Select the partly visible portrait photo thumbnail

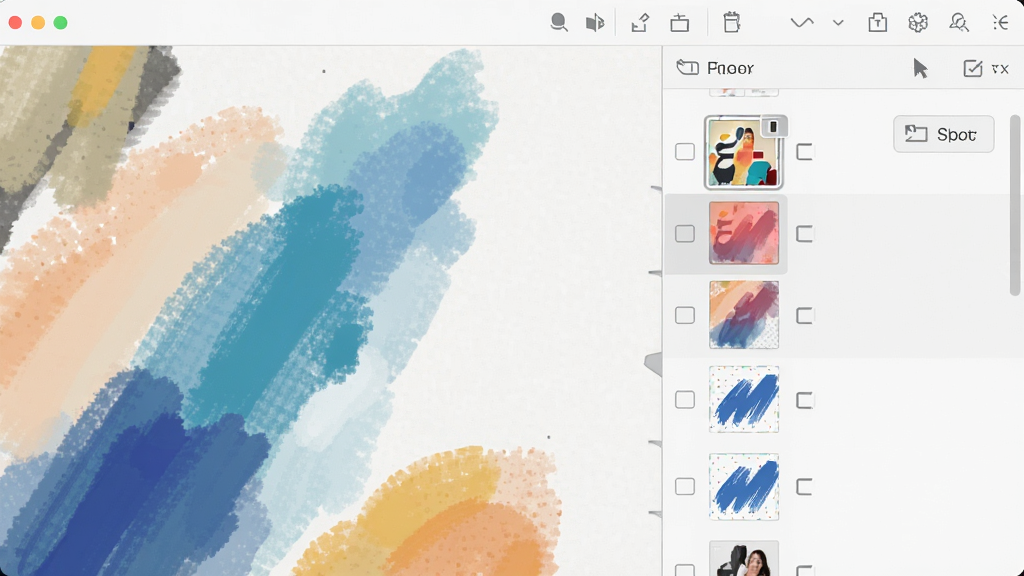tap(744, 558)
